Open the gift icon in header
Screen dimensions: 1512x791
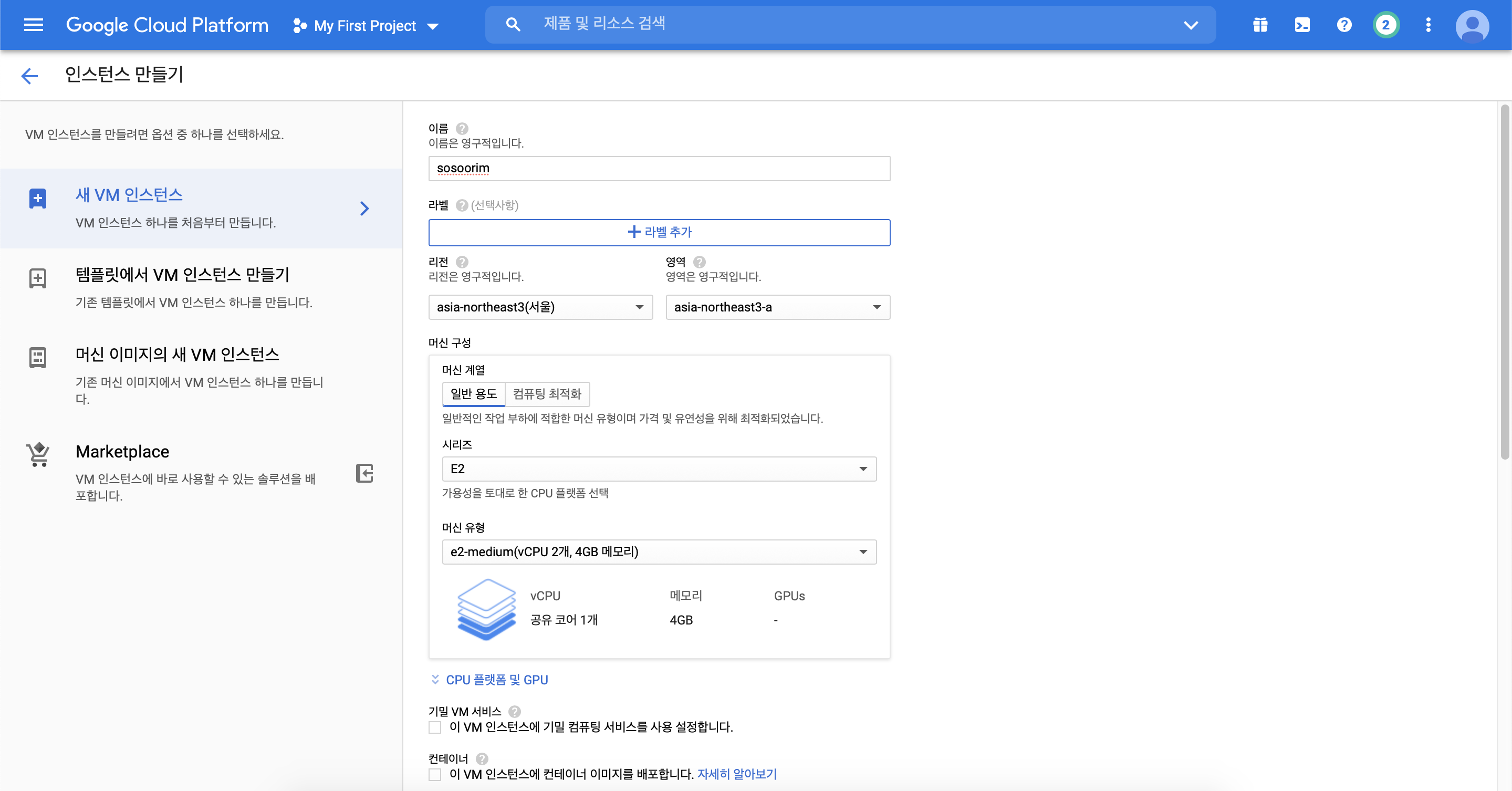click(x=1259, y=25)
